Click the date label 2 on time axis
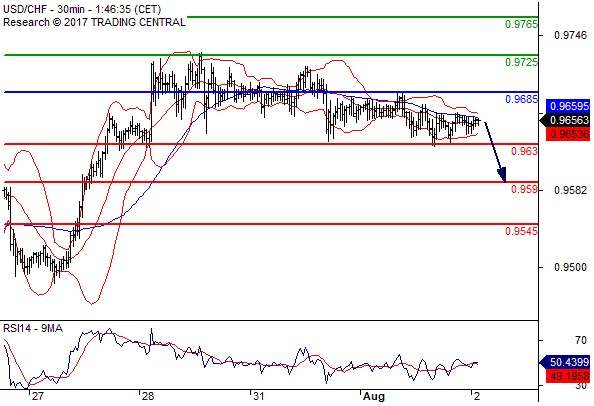The height and width of the screenshot is (406, 594). [x=477, y=397]
